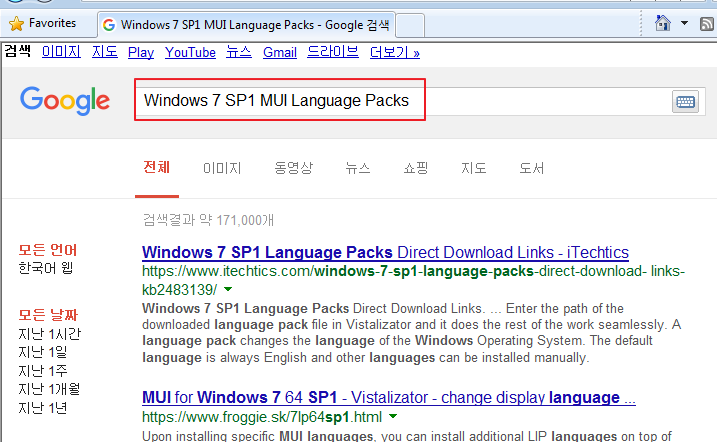Open the iTechtics Language Packs result title
The image size is (717, 442).
385,252
